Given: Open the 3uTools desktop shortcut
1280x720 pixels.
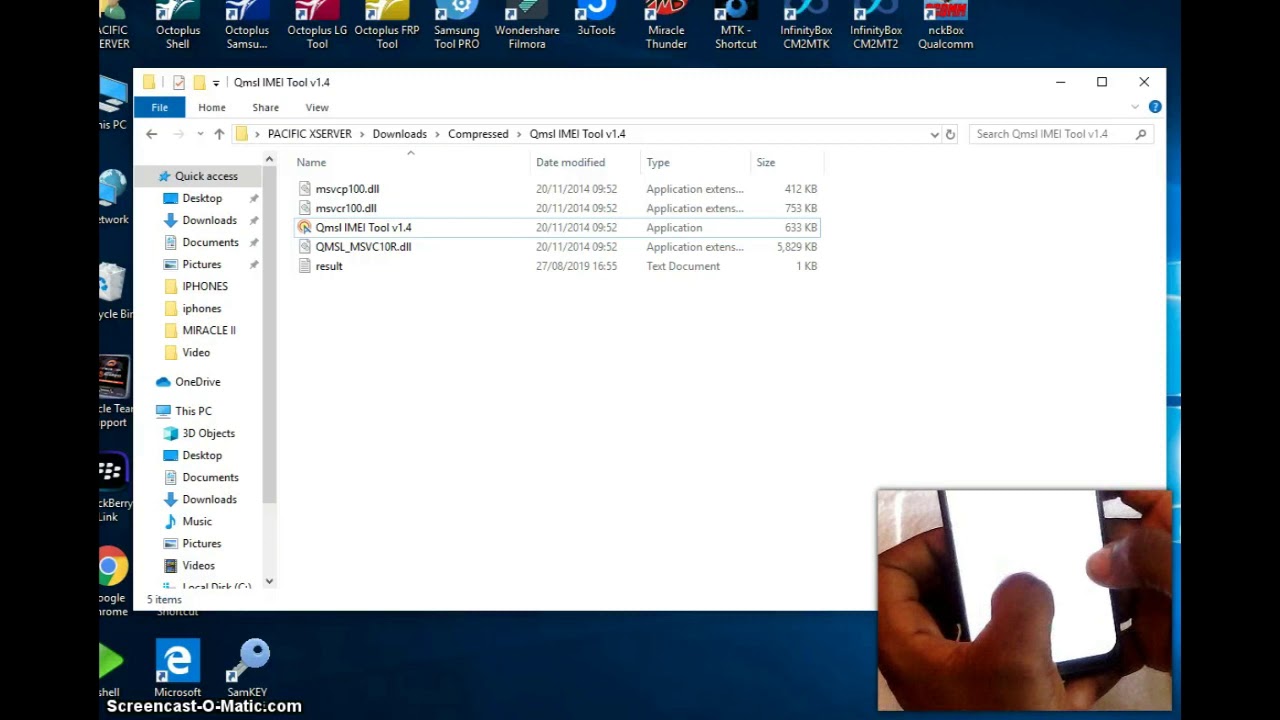Looking at the screenshot, I should coord(596,20).
